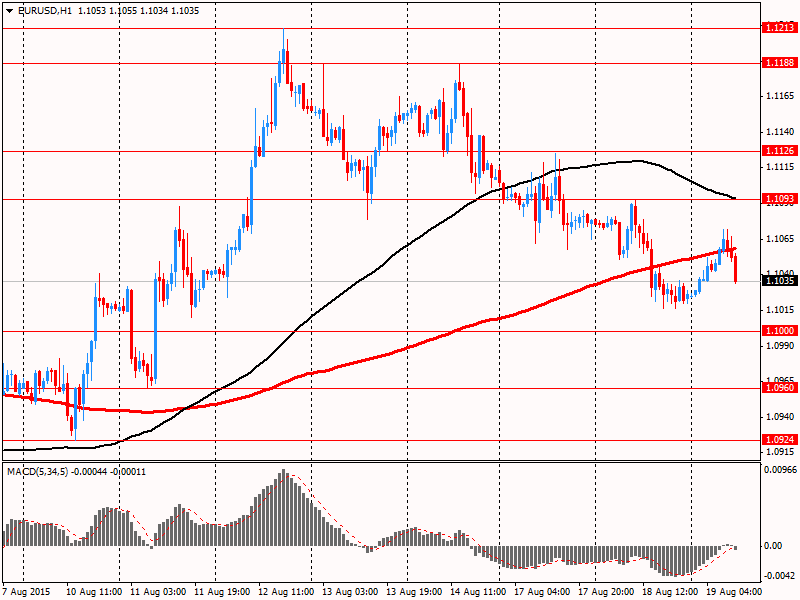Open the chart menu triangle beside EURUSD,H1
Screen dimensions: 800x600
click(10, 11)
